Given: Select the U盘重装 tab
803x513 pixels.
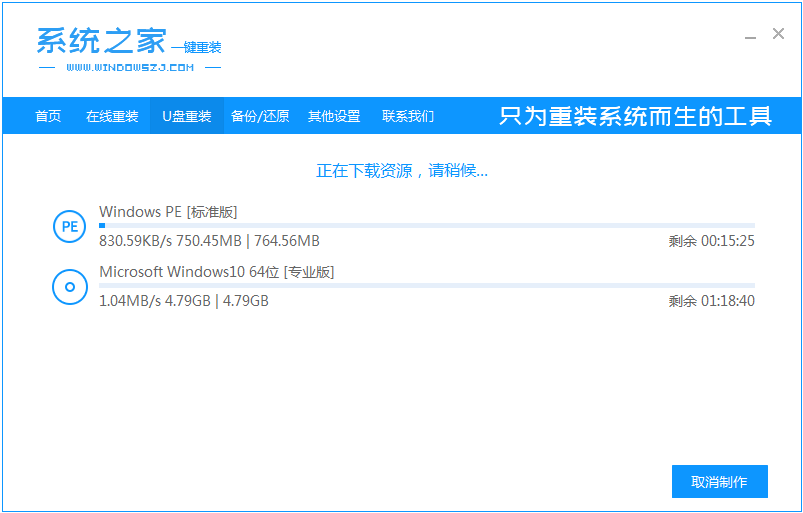Looking at the screenshot, I should pos(187,116).
